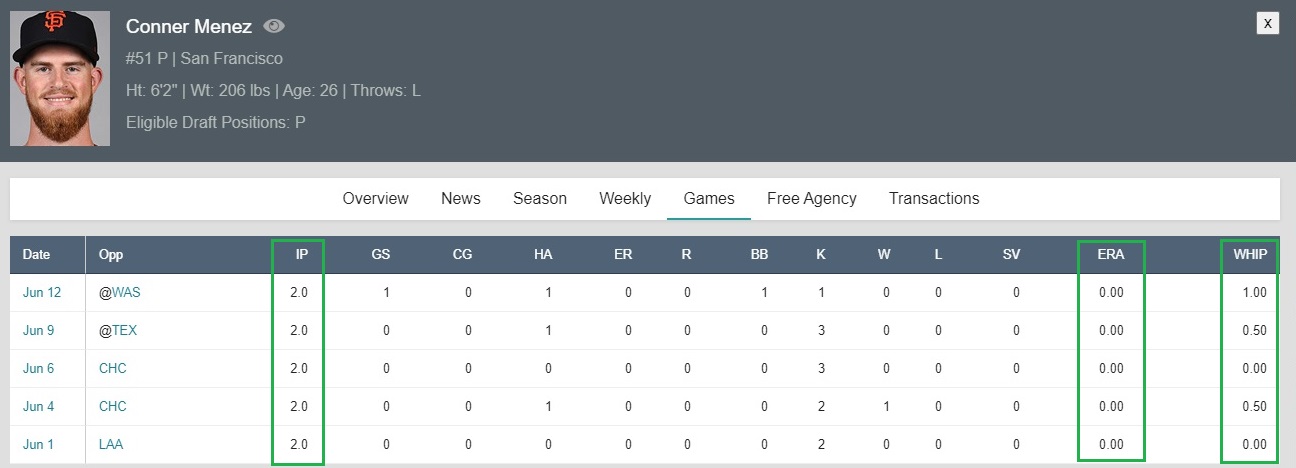Select the Games tab
1296x468 pixels.
tap(709, 198)
